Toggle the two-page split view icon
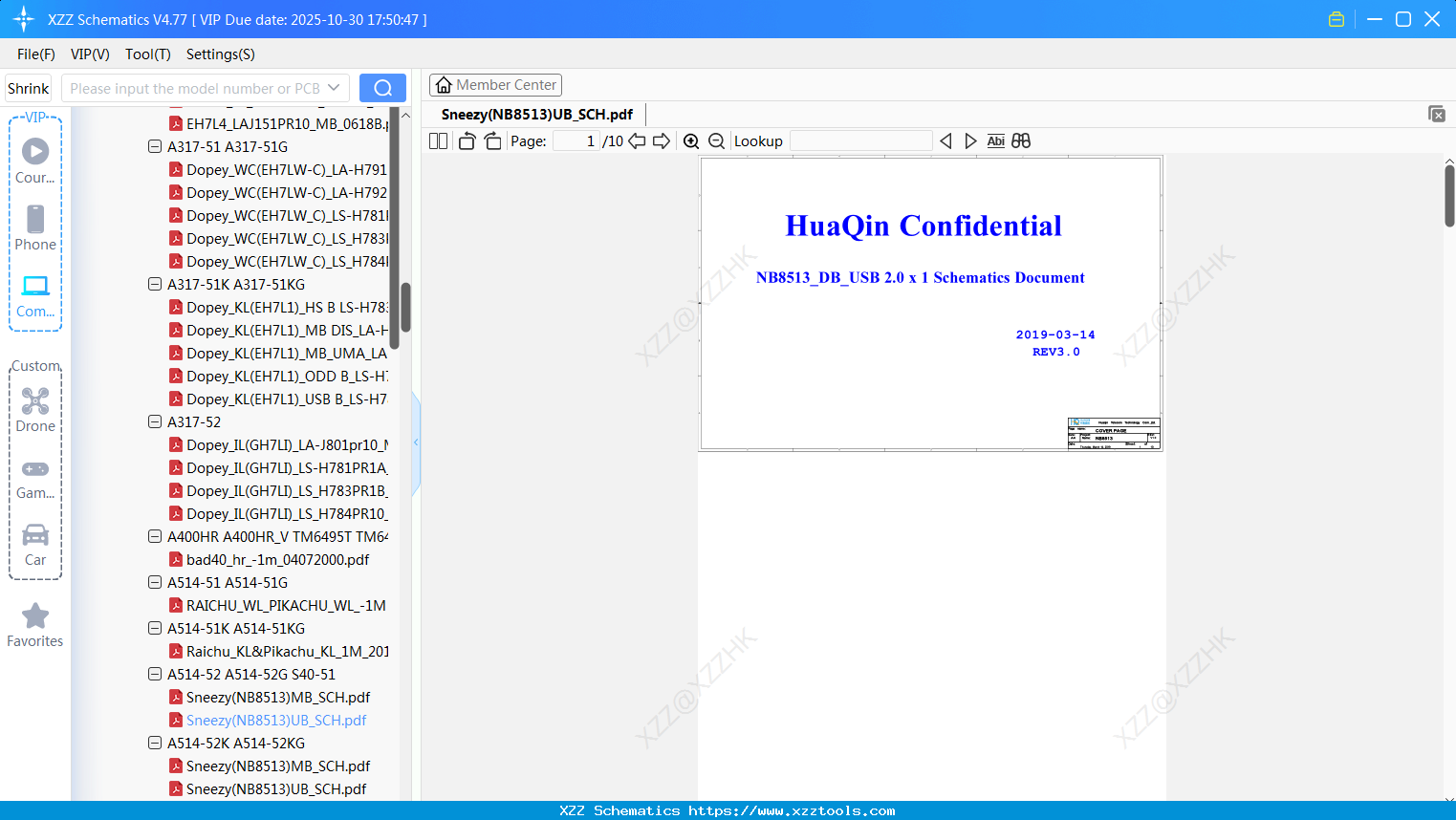 439,141
